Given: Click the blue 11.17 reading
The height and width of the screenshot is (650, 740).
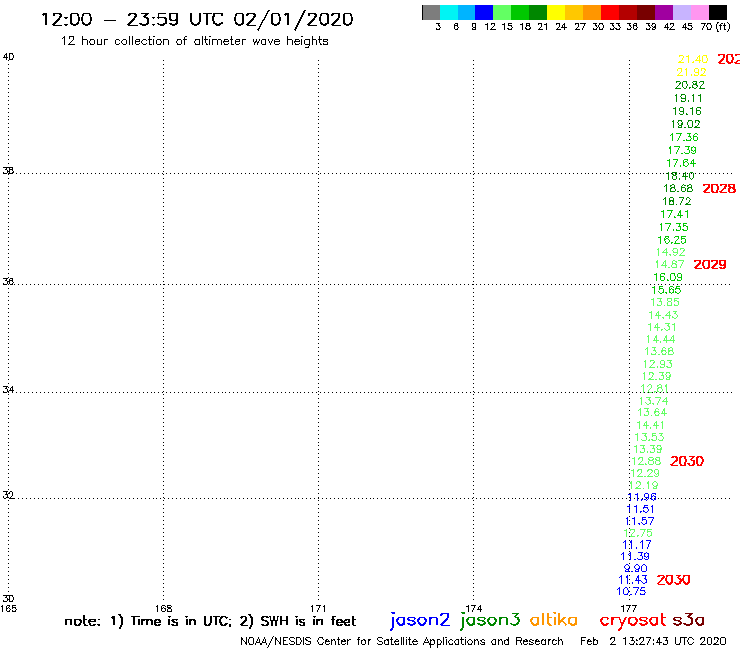Looking at the screenshot, I should click(x=636, y=545).
